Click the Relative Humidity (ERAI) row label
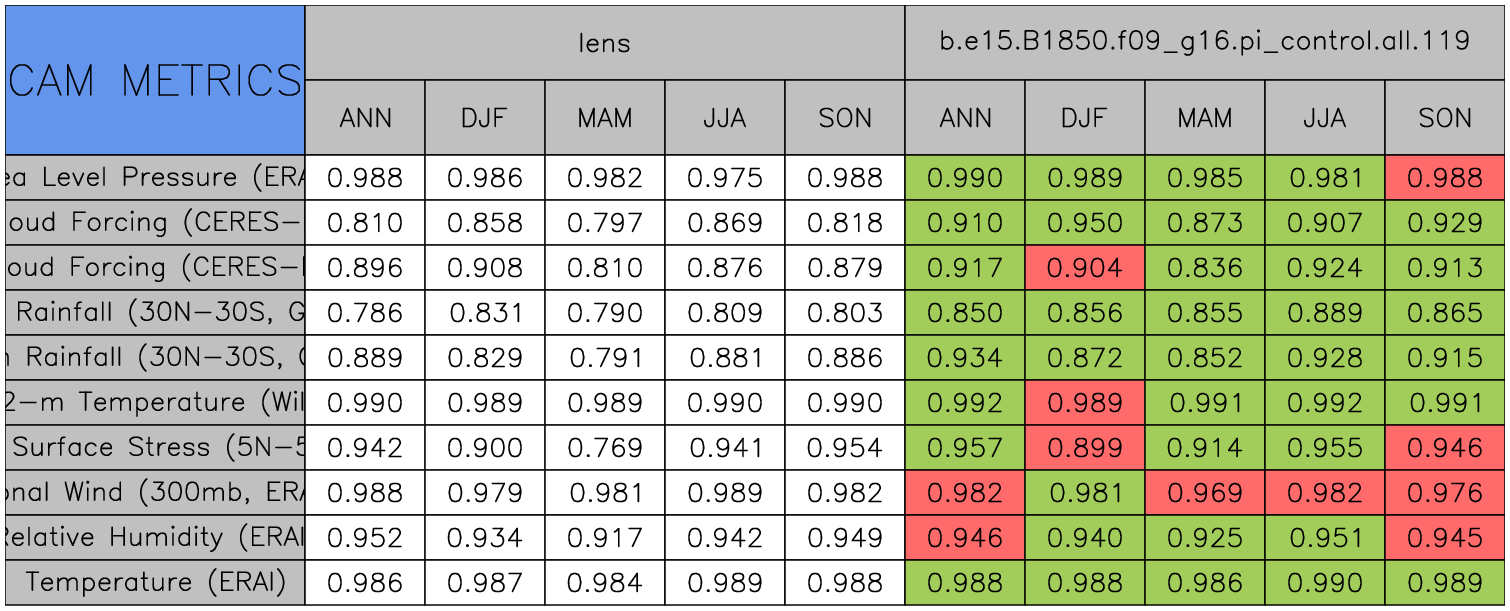Screen dimensions: 1510x611 pos(155,537)
